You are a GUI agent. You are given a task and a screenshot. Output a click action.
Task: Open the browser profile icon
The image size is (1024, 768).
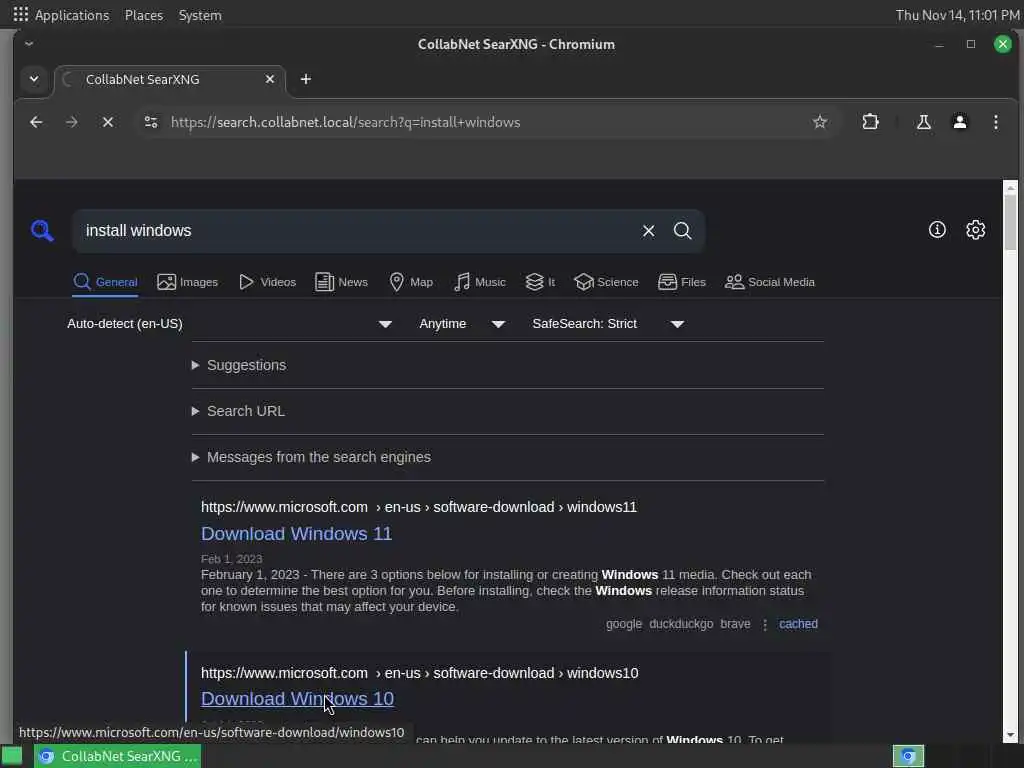(x=959, y=122)
